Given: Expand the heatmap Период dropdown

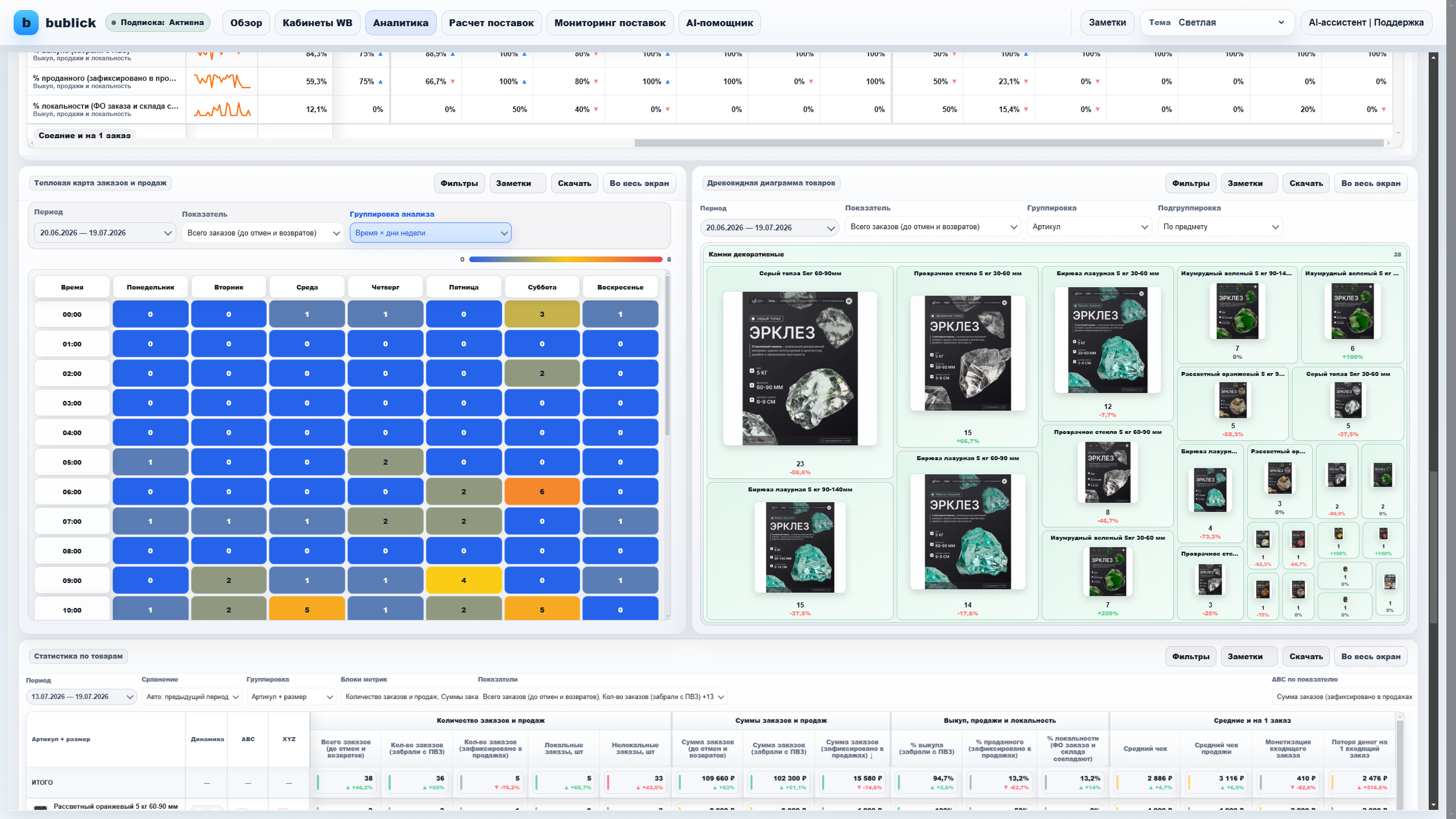Looking at the screenshot, I should pyautogui.click(x=105, y=233).
